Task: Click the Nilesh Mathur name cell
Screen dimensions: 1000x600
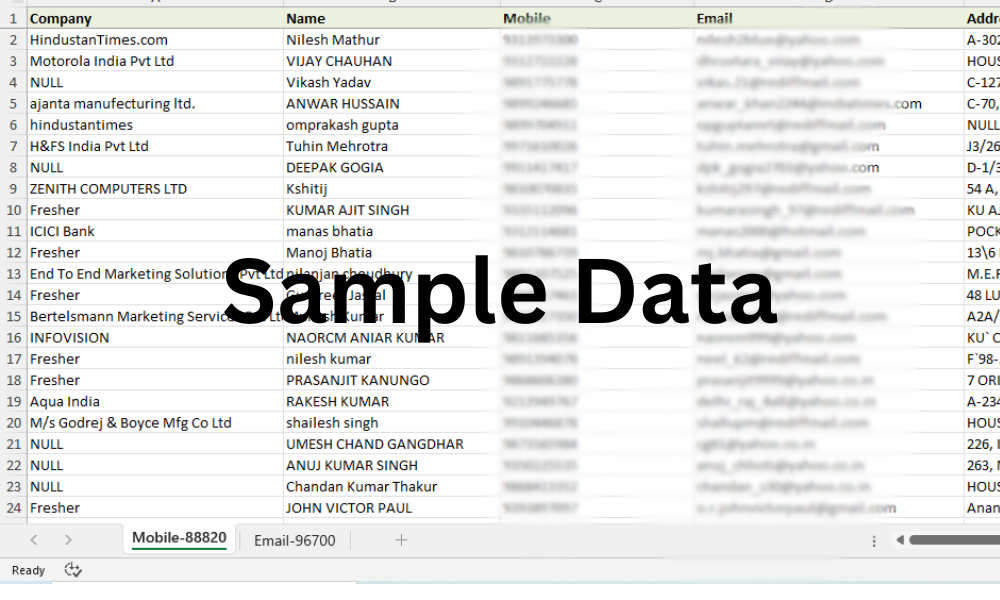Action: pos(392,40)
